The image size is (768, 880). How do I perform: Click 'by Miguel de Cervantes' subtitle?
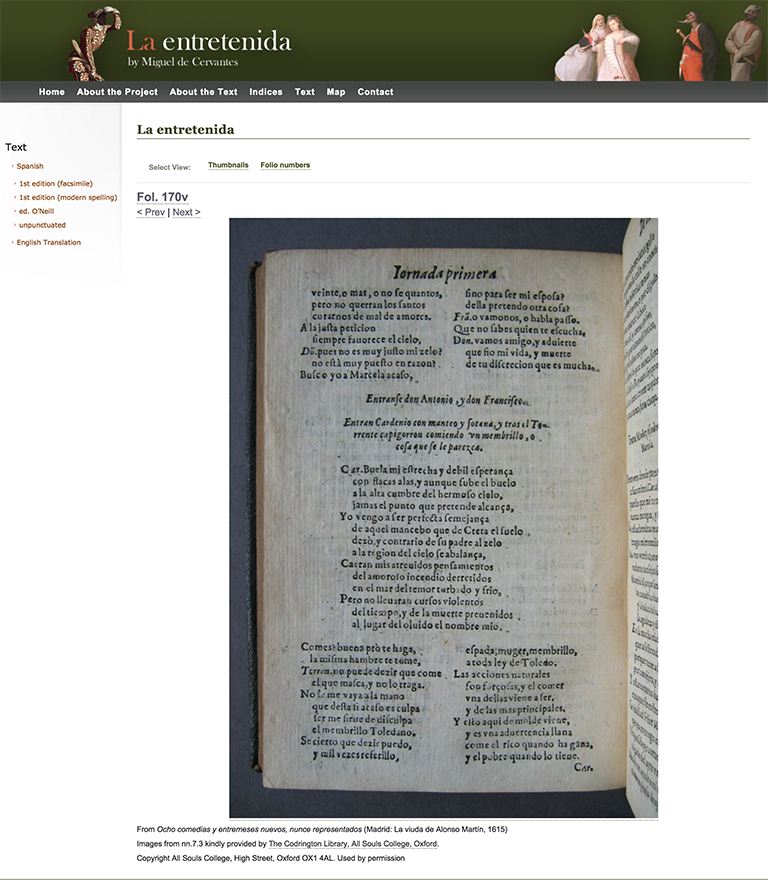tap(183, 62)
